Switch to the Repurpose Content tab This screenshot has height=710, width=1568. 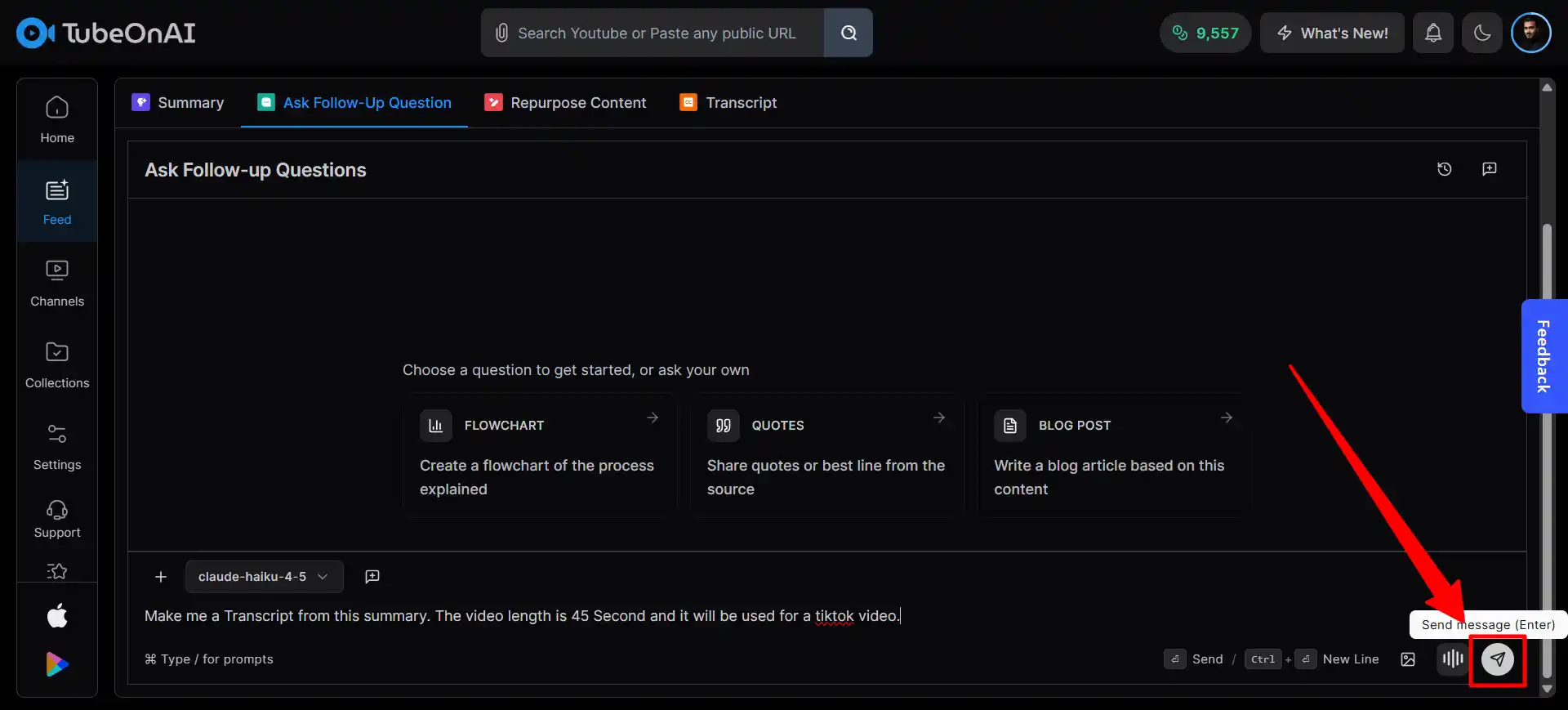point(565,103)
